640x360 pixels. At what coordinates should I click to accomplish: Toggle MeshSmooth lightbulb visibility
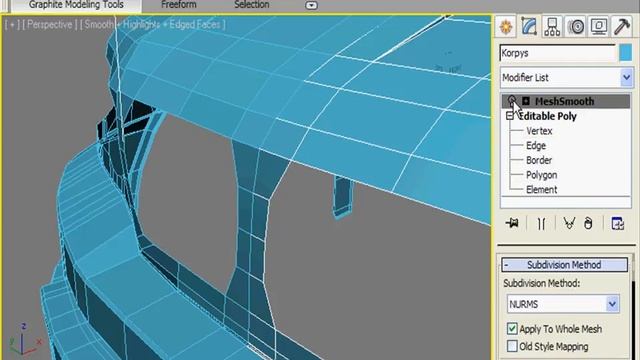[x=512, y=100]
